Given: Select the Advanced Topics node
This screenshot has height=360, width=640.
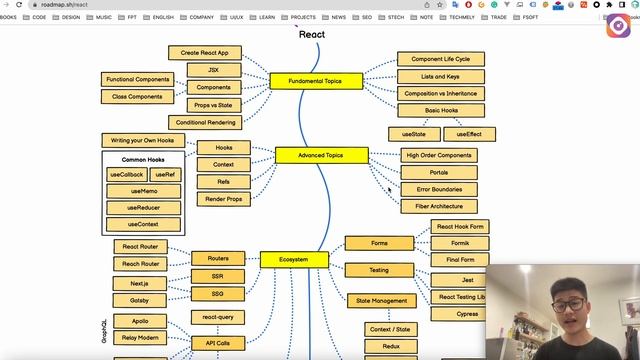Looking at the screenshot, I should point(322,156).
